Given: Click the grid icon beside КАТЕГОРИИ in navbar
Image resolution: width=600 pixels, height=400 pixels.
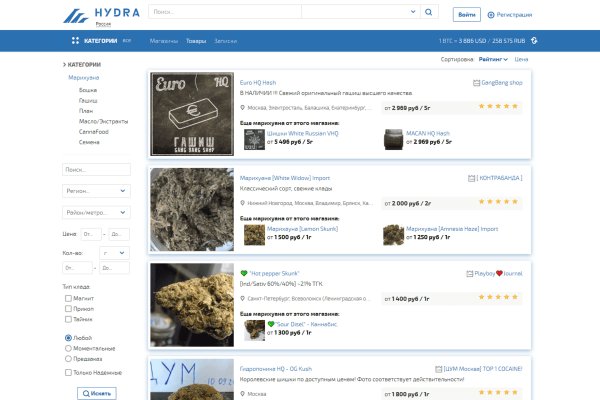Looking at the screenshot, I should (x=75, y=41).
